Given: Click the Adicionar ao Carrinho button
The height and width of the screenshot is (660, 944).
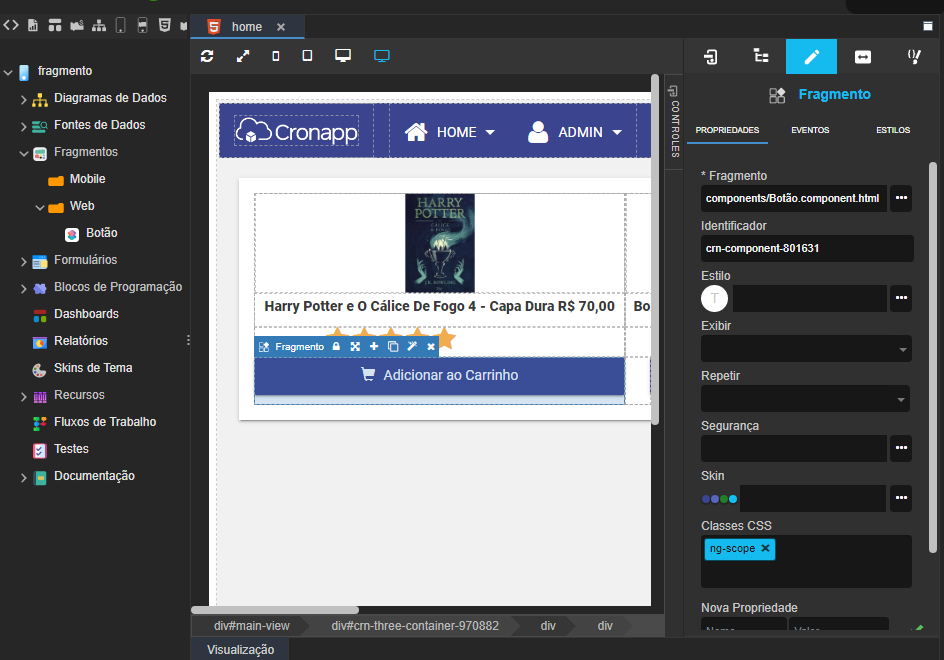Looking at the screenshot, I should click(x=439, y=376).
